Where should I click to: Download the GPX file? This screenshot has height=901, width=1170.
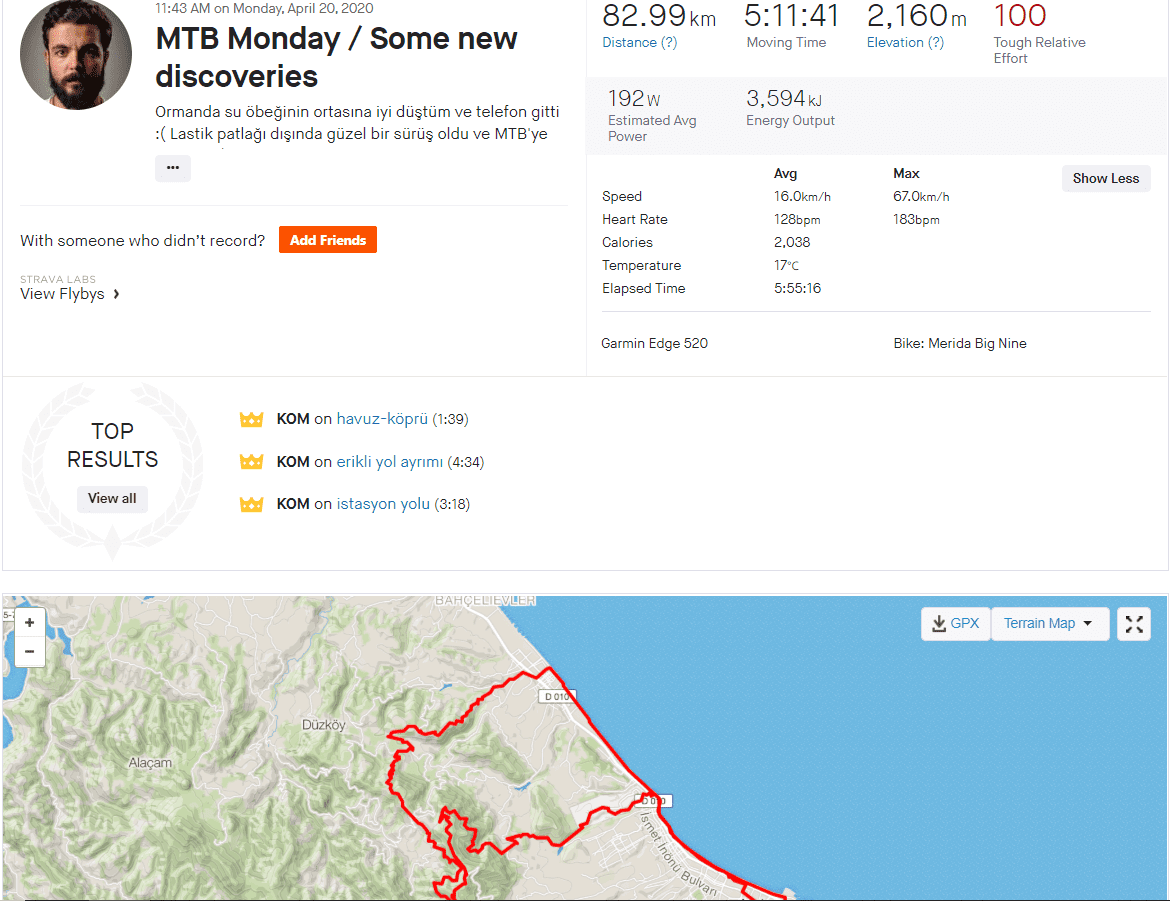[956, 623]
